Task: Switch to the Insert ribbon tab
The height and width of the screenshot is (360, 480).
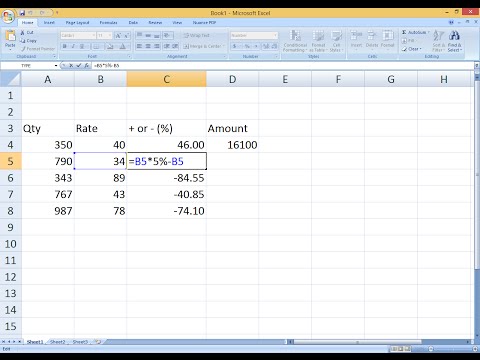Action: click(49, 23)
